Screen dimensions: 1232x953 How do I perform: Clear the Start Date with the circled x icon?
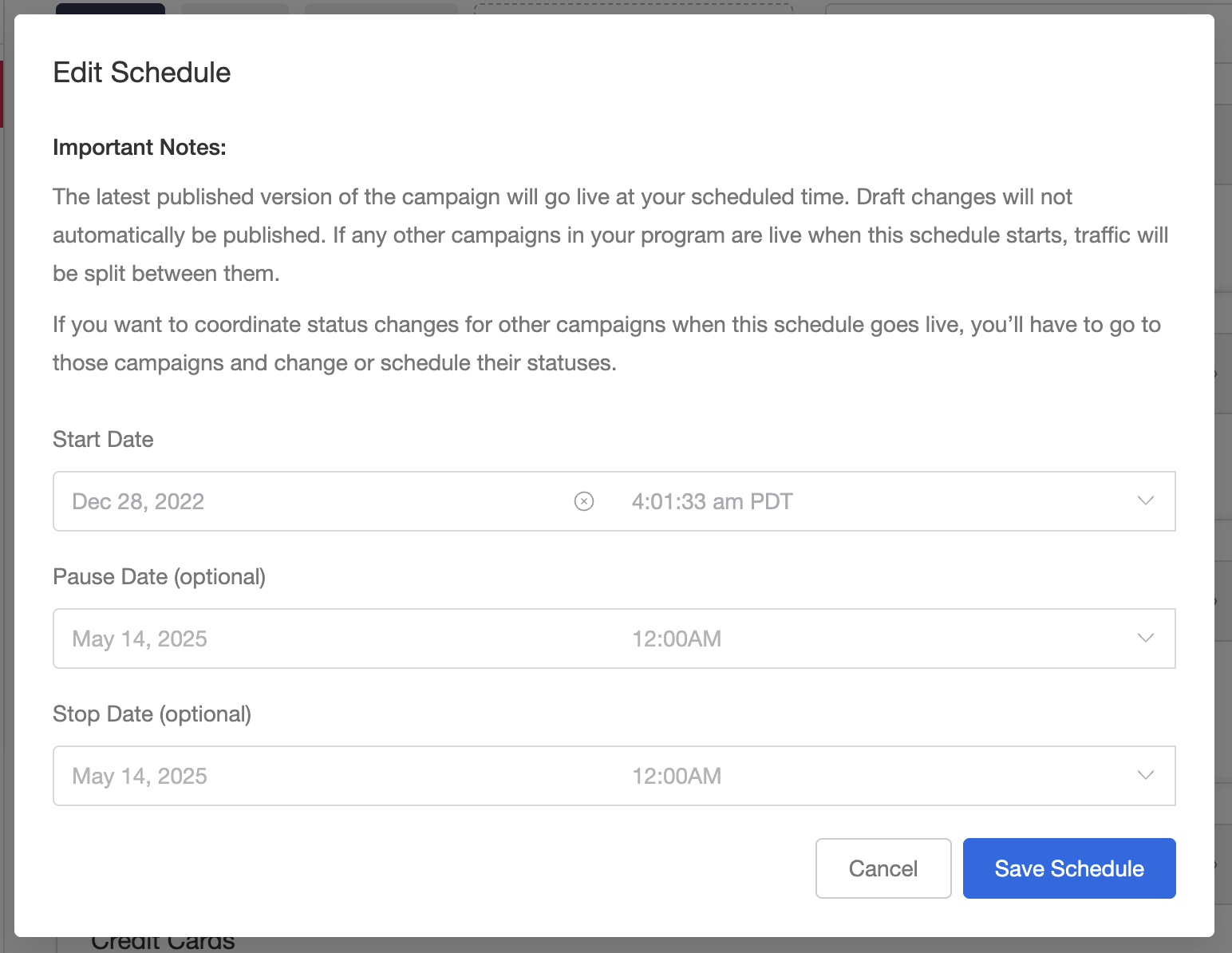pyautogui.click(x=584, y=501)
